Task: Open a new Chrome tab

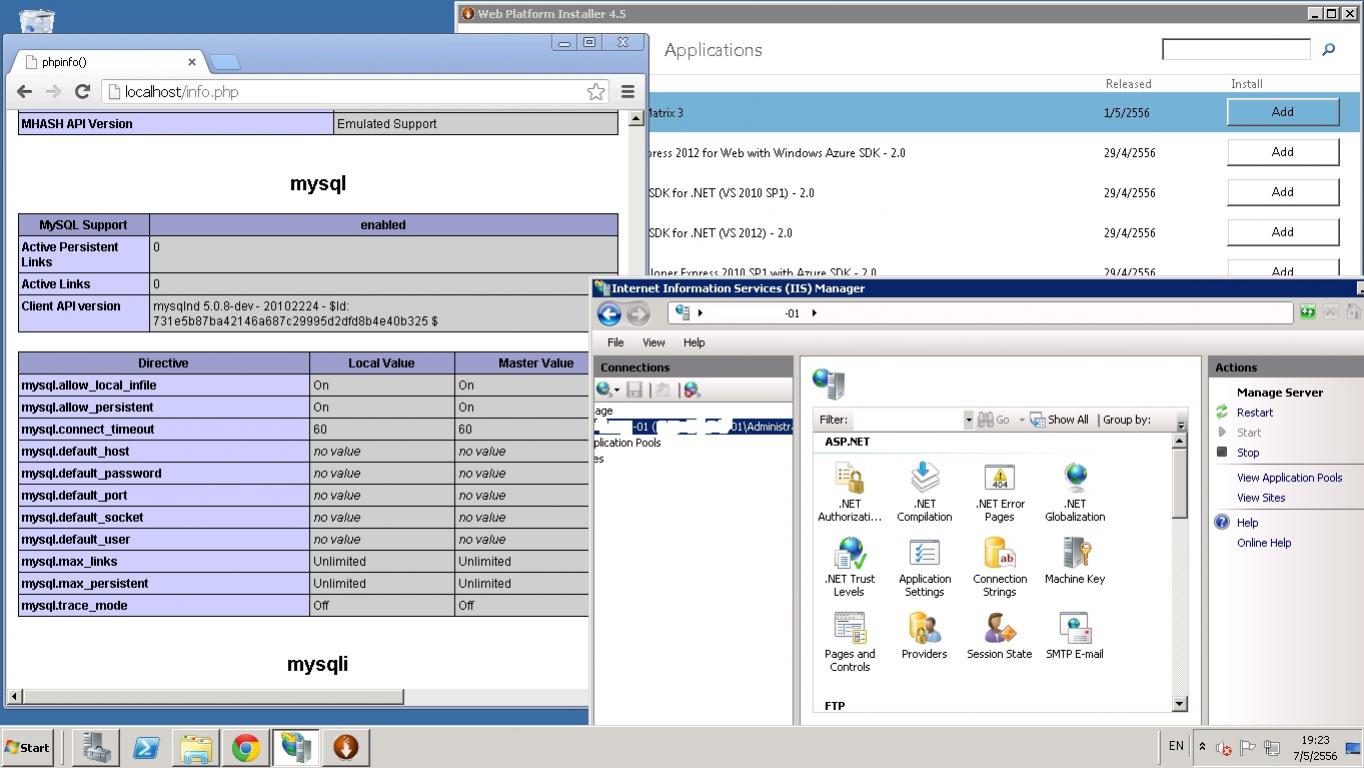Action: [x=226, y=62]
